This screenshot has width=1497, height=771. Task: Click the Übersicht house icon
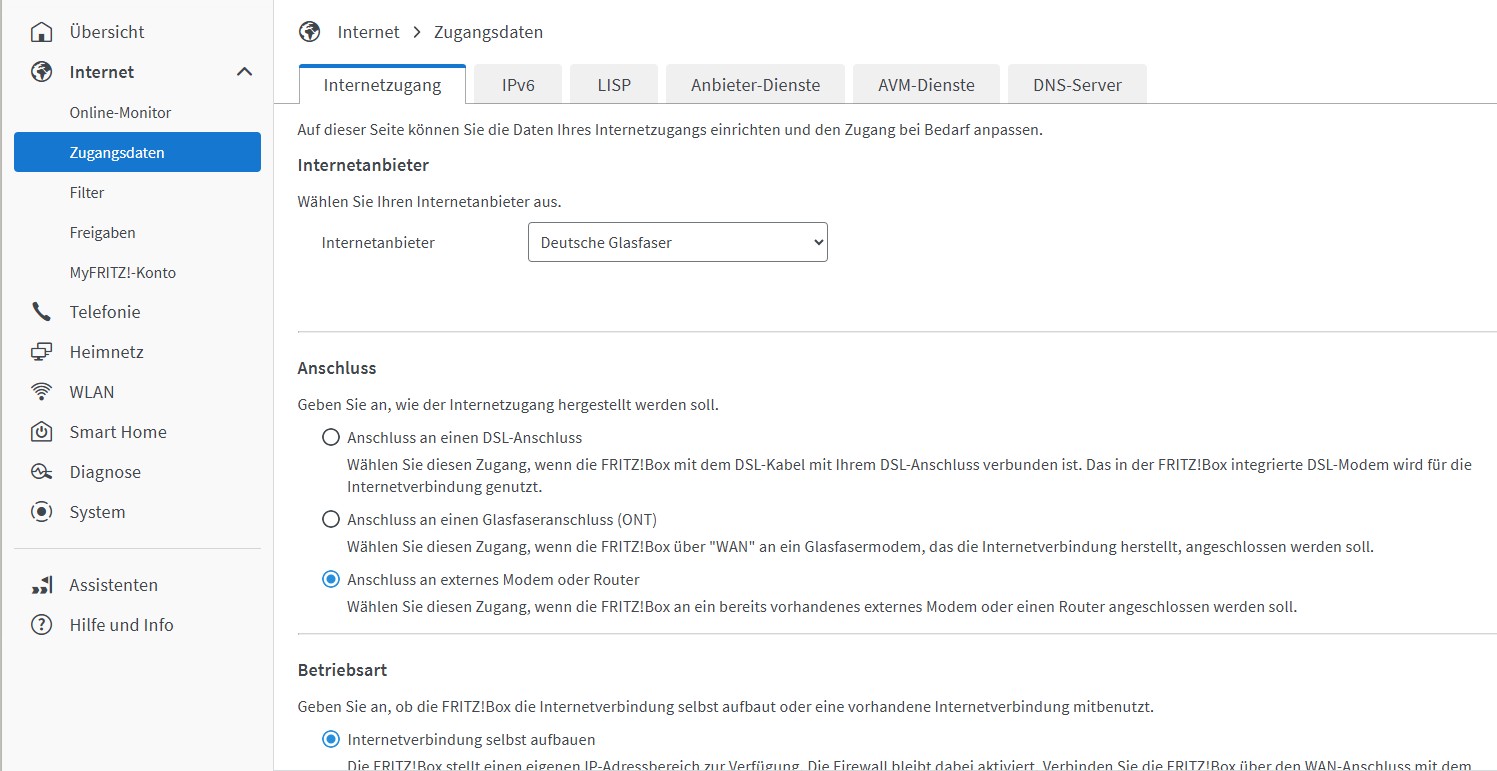(x=41, y=32)
